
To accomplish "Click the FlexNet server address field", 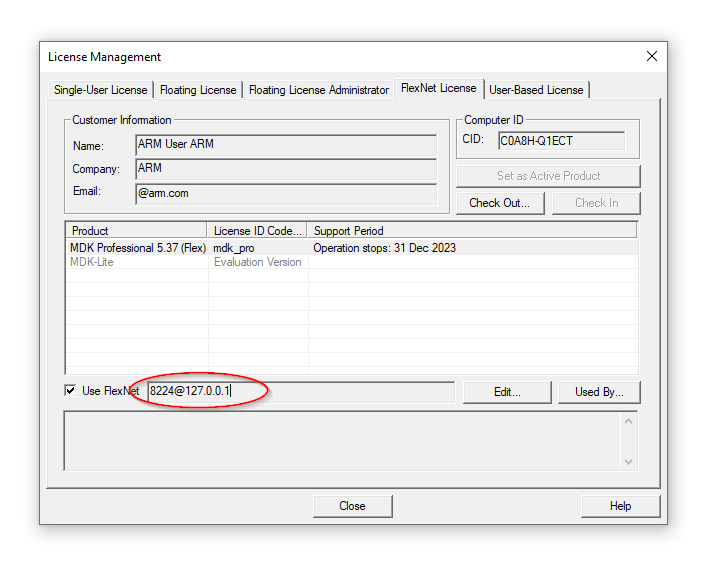I will coord(300,392).
